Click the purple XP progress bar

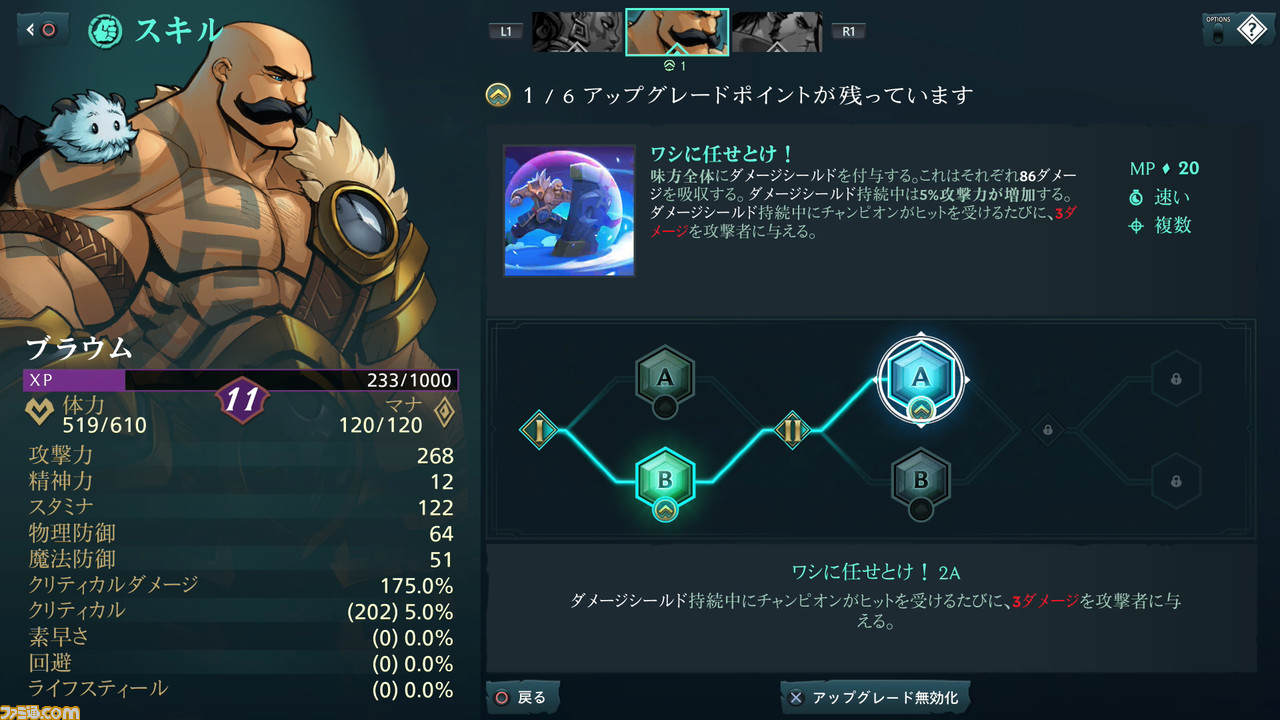[x=241, y=380]
